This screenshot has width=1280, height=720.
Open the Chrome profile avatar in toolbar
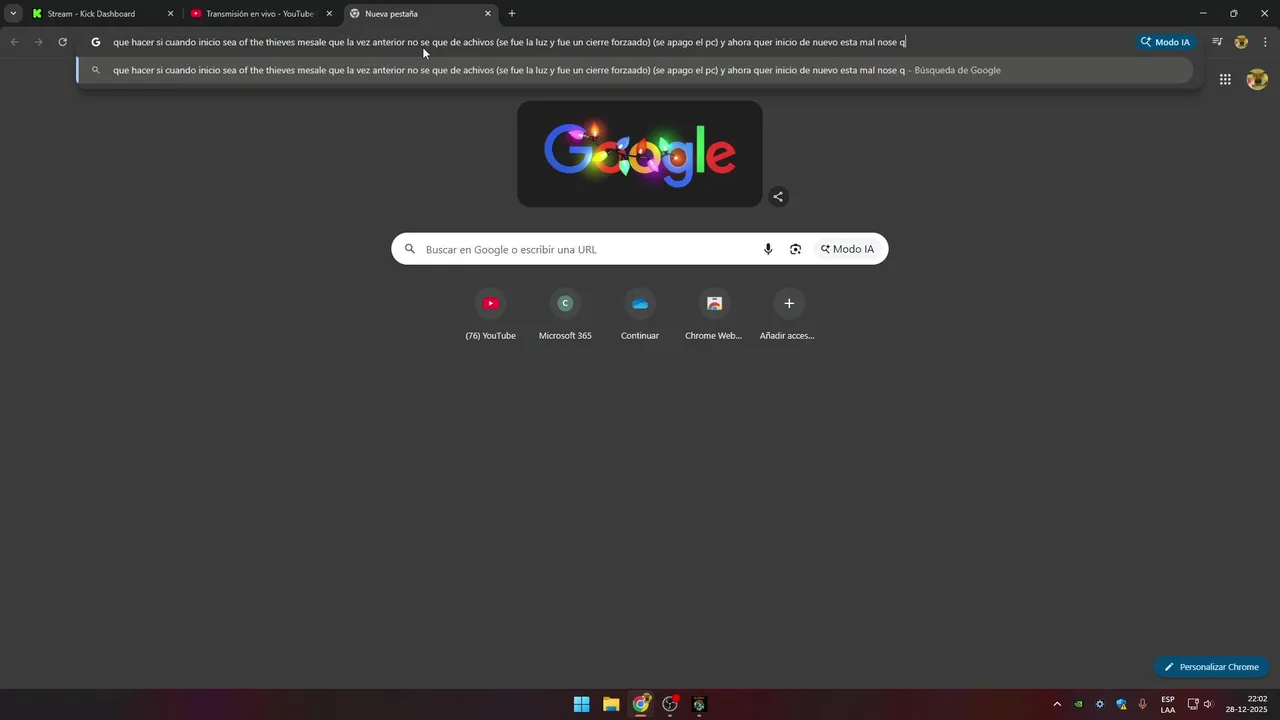tap(1241, 42)
